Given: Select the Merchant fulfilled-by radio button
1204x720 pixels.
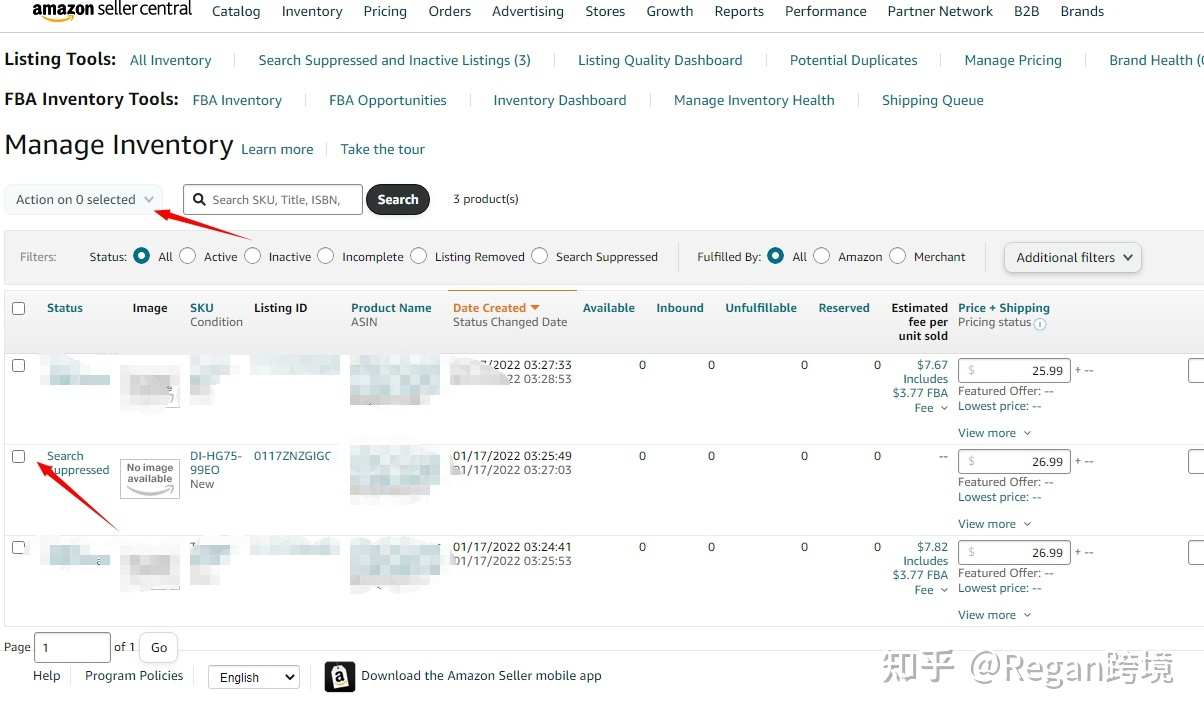Looking at the screenshot, I should tap(897, 256).
